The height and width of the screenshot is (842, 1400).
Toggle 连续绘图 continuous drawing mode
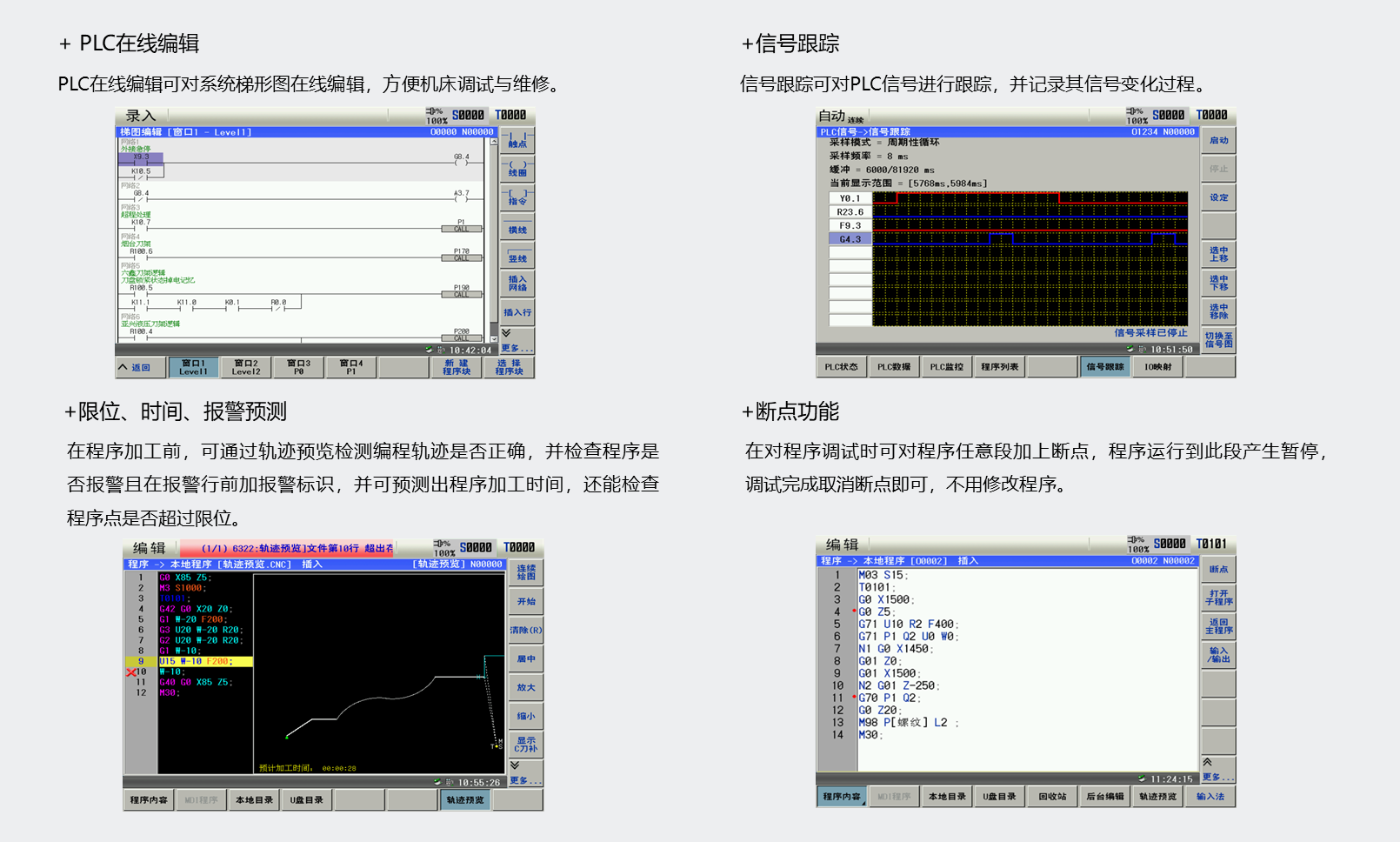(x=526, y=572)
